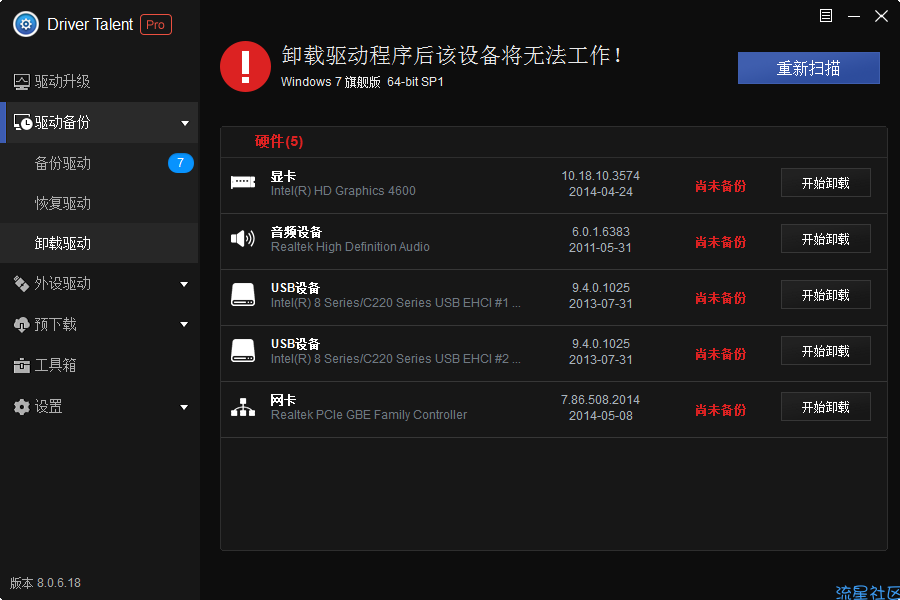
Task: Click 尚未备份 status in 音频设备 row
Action: (x=720, y=242)
